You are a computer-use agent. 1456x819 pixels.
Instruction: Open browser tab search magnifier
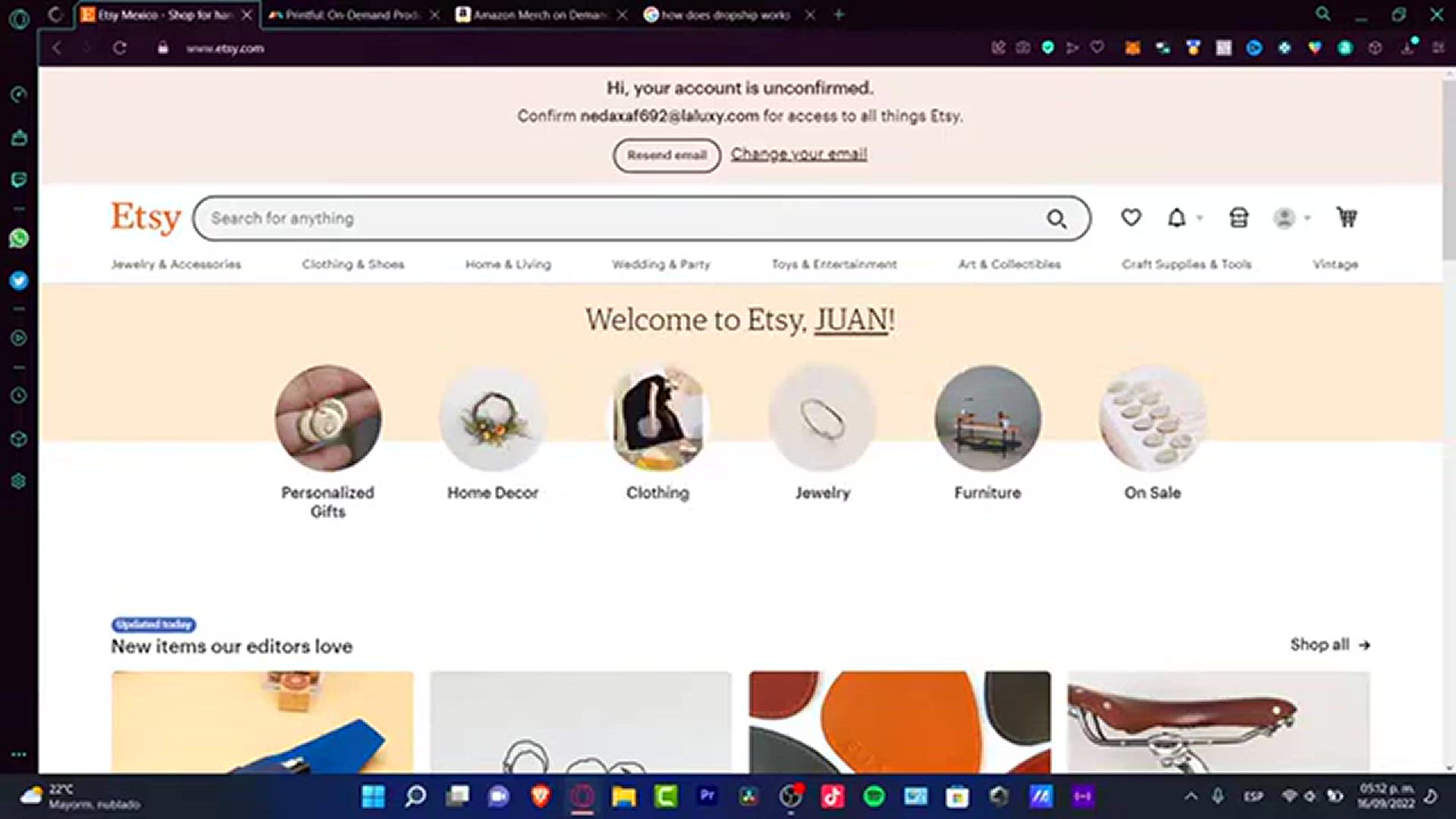pyautogui.click(x=1323, y=14)
